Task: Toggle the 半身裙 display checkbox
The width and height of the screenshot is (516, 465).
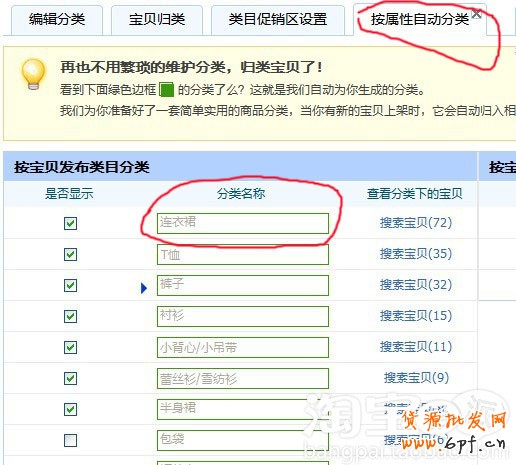Action: (70, 409)
